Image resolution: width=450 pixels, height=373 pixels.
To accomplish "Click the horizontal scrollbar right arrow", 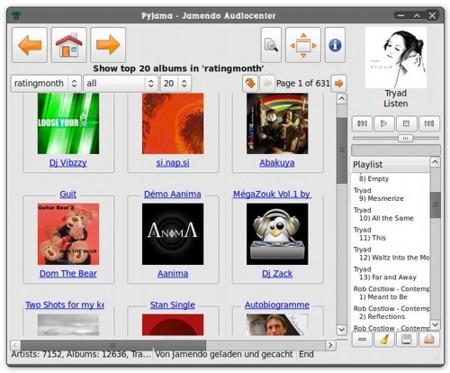I will click(x=330, y=345).
